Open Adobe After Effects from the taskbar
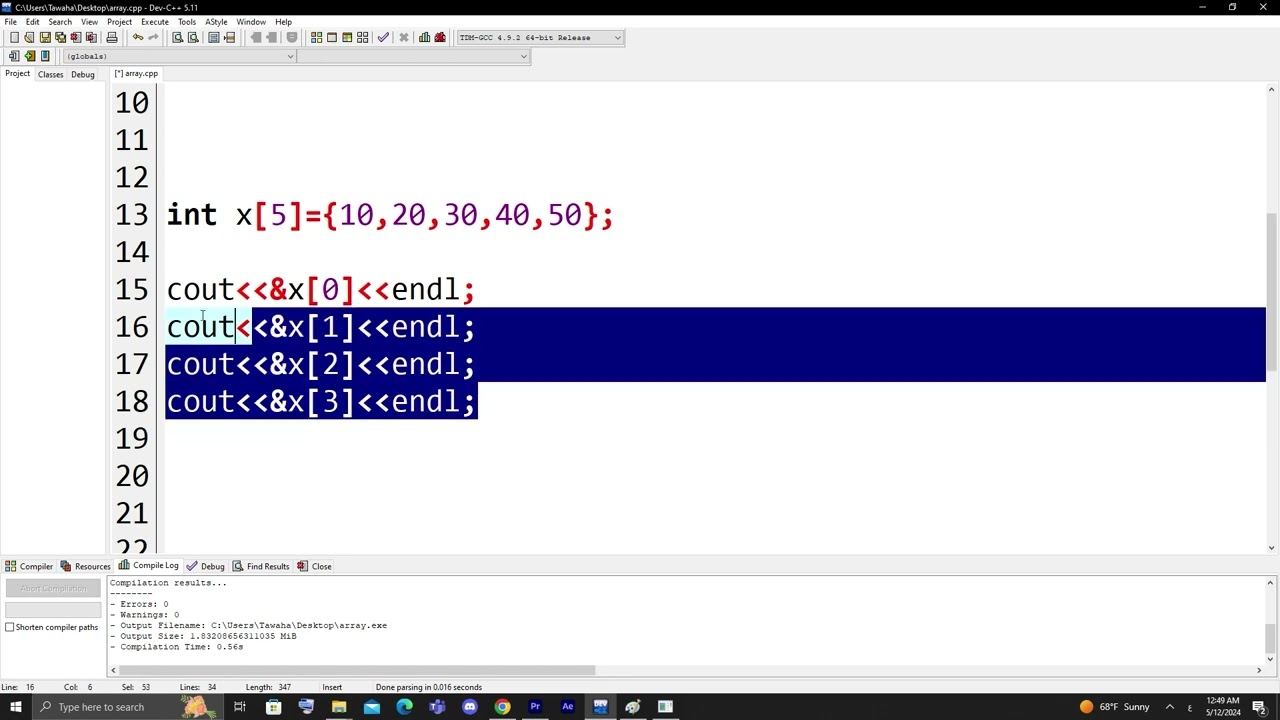This screenshot has width=1280, height=720. pyautogui.click(x=568, y=707)
